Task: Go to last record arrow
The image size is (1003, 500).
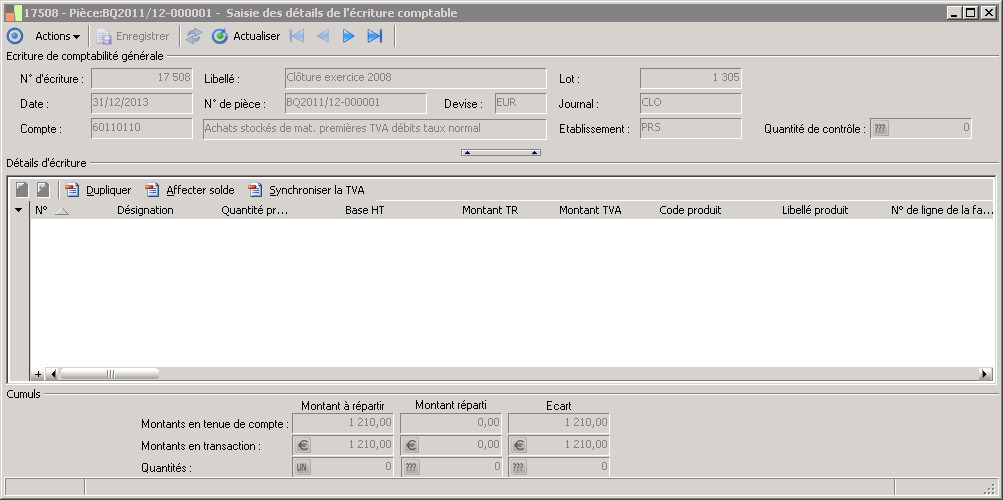Action: (x=375, y=36)
